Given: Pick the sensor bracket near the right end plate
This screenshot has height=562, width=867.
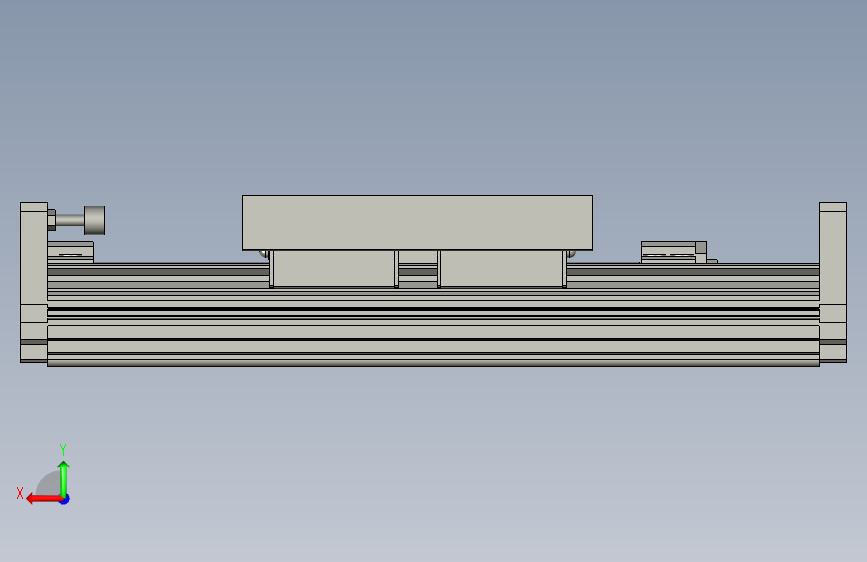Looking at the screenshot, I should [x=675, y=252].
